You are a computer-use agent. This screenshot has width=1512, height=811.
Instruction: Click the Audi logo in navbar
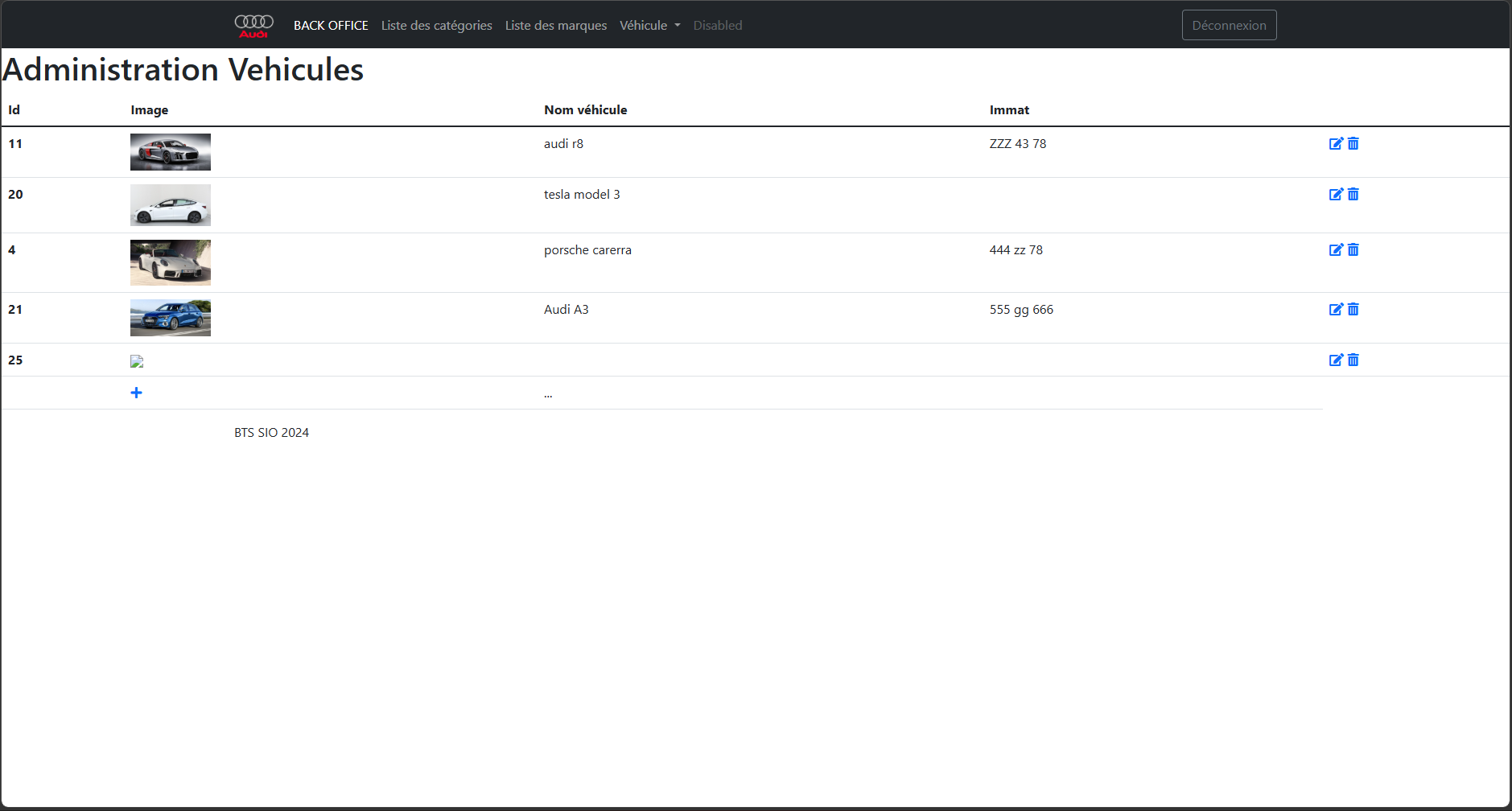point(253,26)
